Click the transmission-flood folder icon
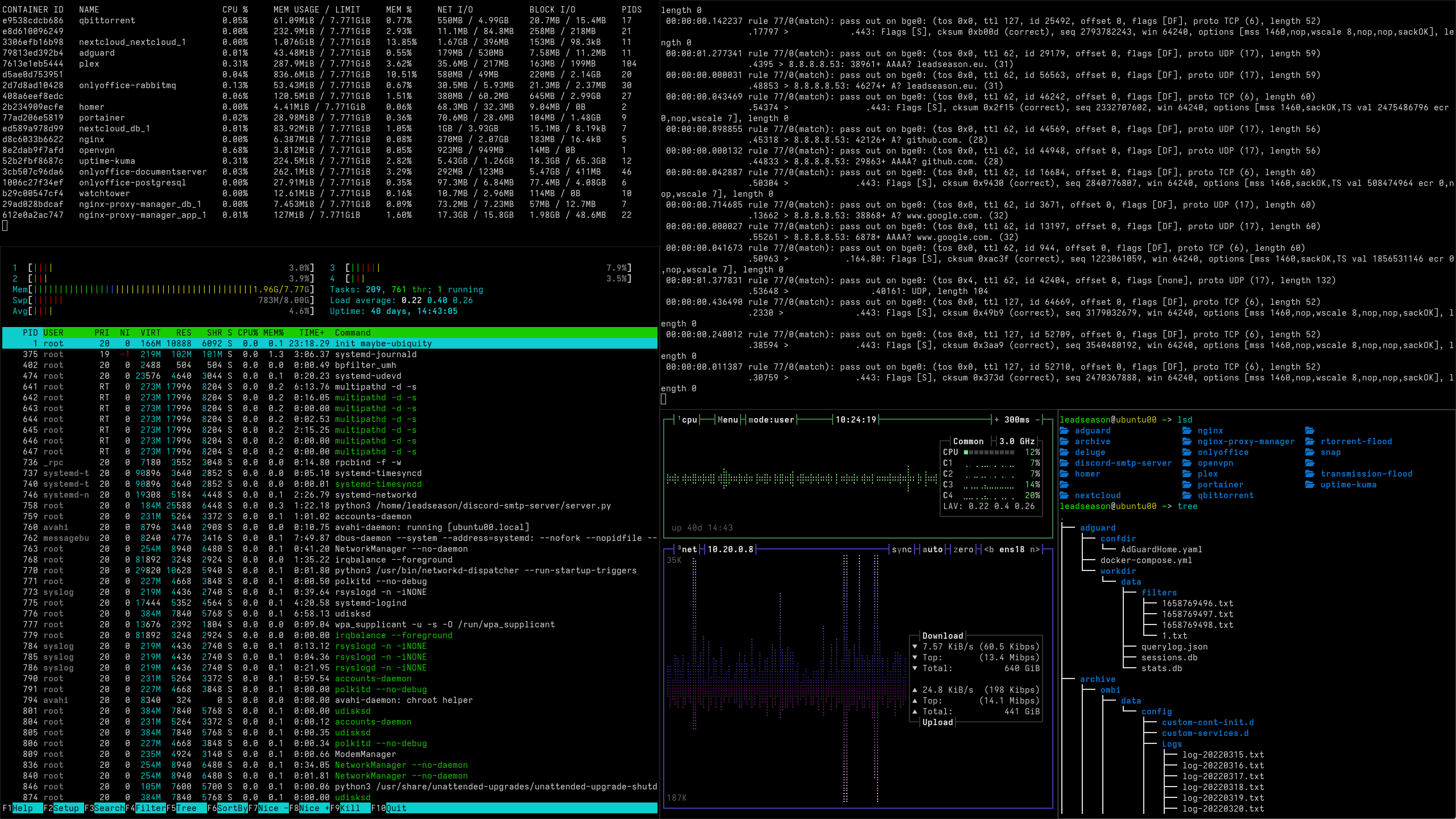Screen dimensions: 1456x819 [x=1310, y=474]
